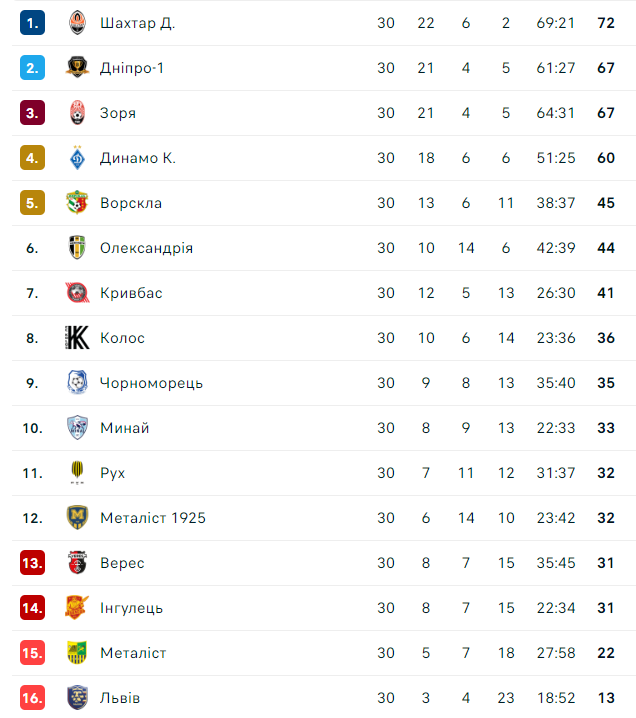Click Шахтар's 72 points value

click(606, 23)
